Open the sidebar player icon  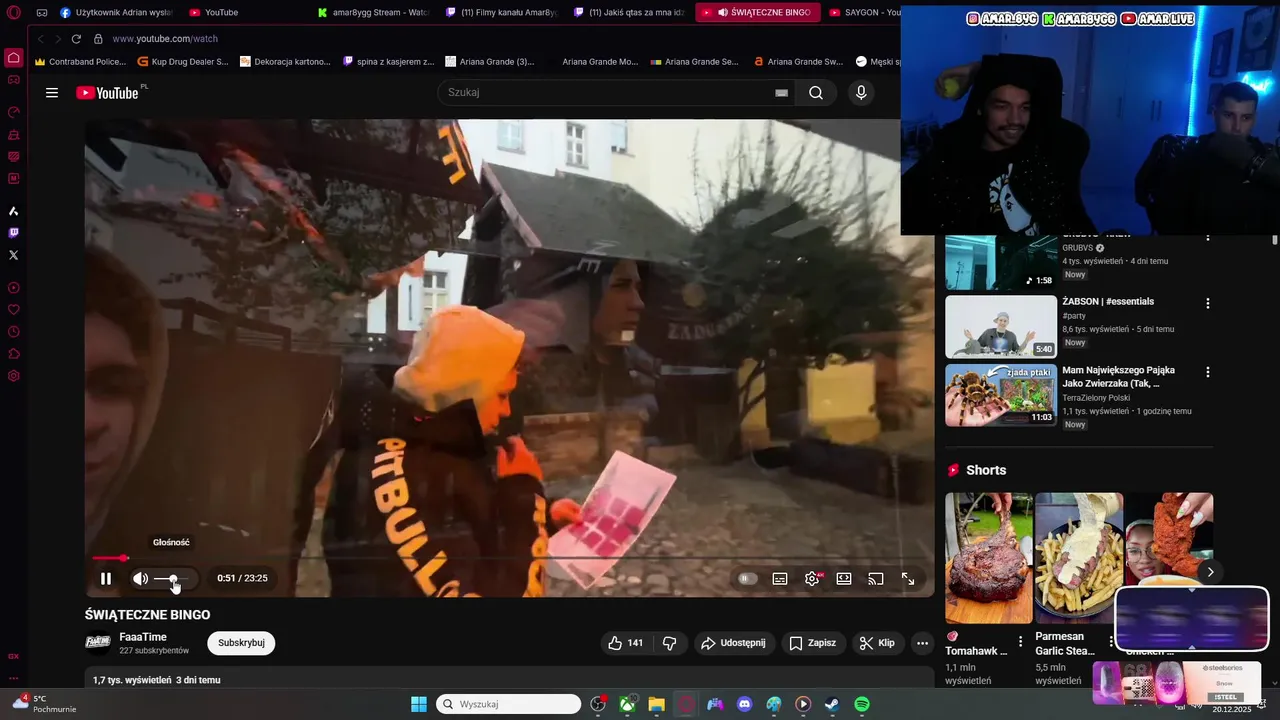[14, 288]
